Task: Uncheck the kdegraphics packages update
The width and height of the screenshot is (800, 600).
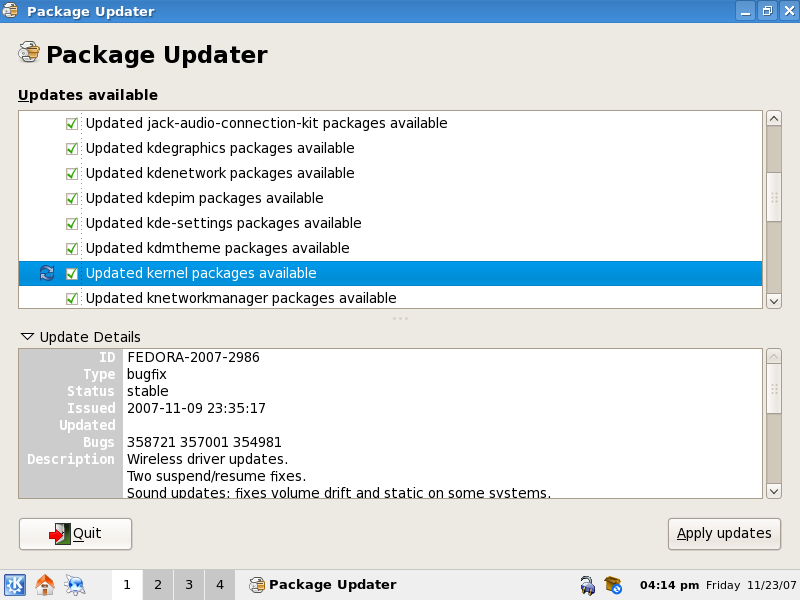Action: 72,148
